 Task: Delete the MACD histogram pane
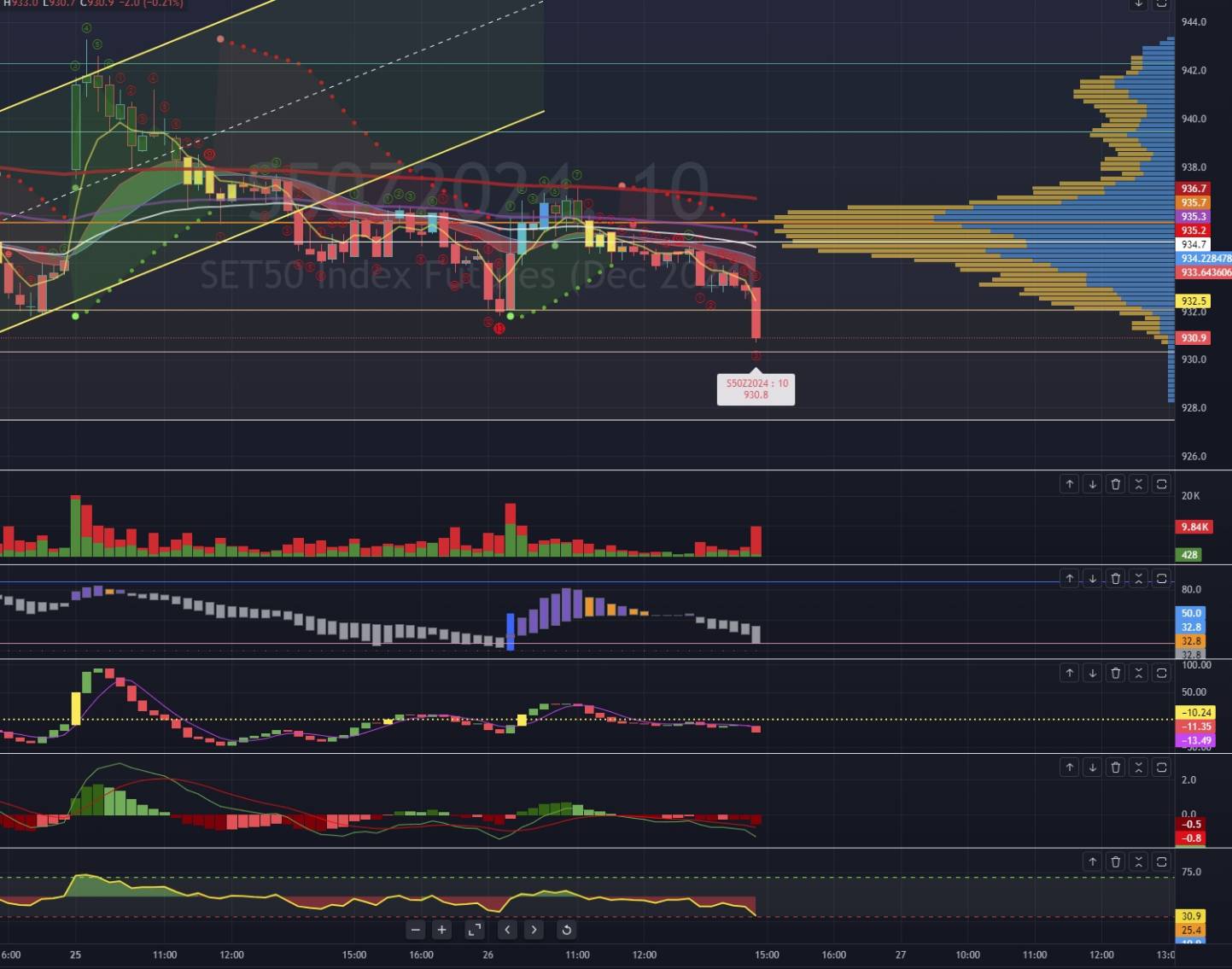tap(1116, 768)
